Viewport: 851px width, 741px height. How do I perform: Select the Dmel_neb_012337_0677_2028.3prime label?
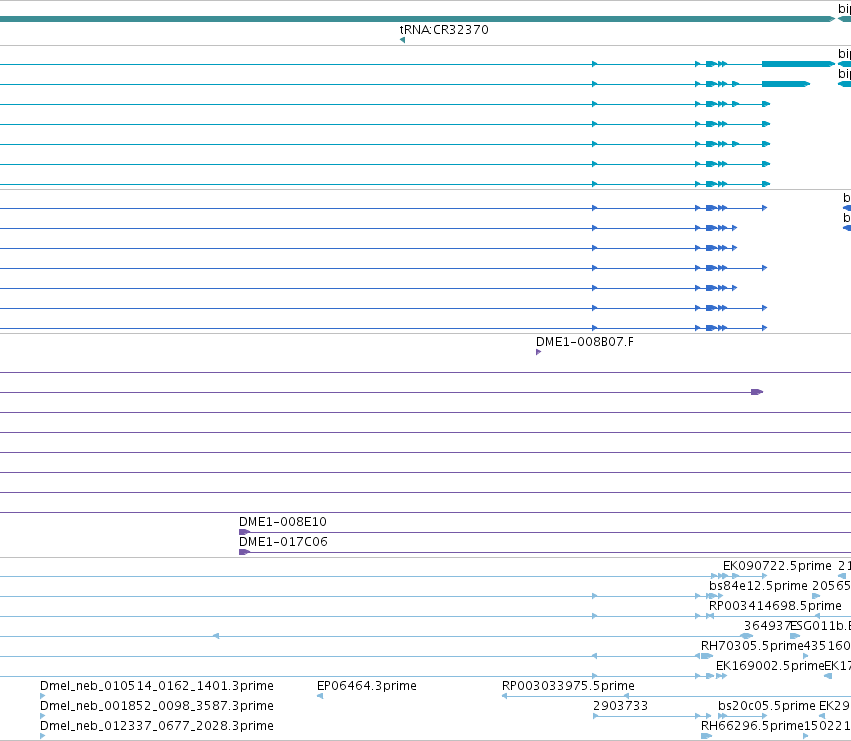[x=157, y=726]
